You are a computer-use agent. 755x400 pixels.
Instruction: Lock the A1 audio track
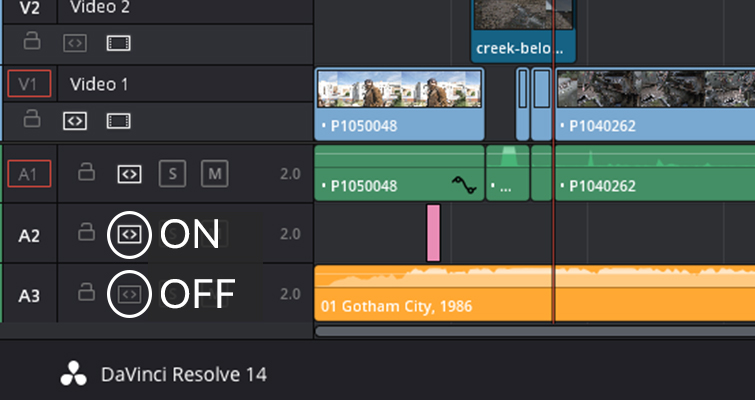coord(86,173)
